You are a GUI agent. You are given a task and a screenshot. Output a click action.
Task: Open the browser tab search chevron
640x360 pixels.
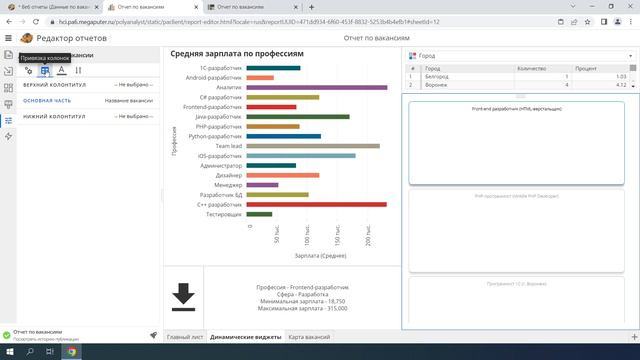(x=573, y=7)
